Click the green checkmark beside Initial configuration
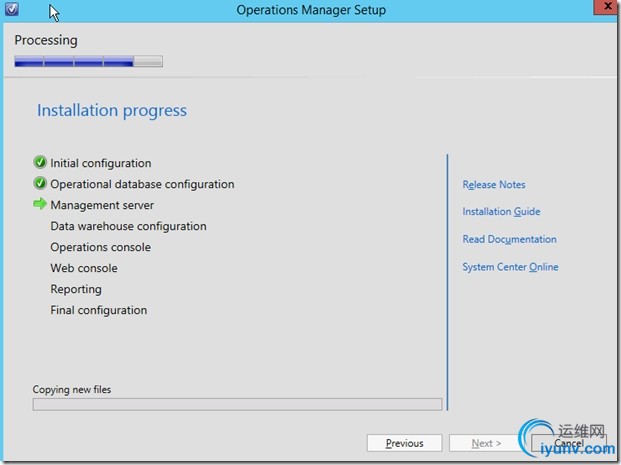Screen dimensions: 621x465 [x=40, y=162]
